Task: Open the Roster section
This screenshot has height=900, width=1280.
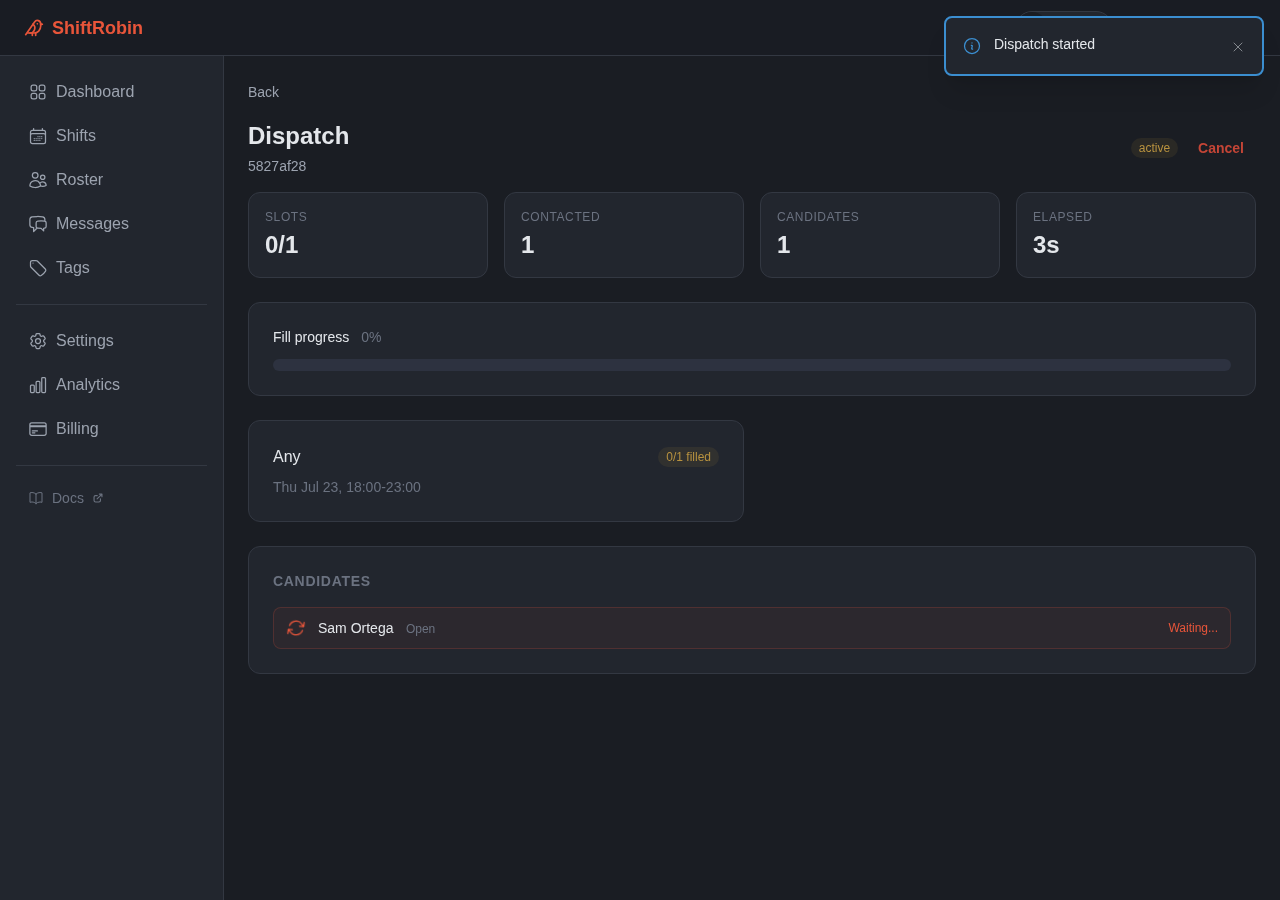Action: [112, 180]
